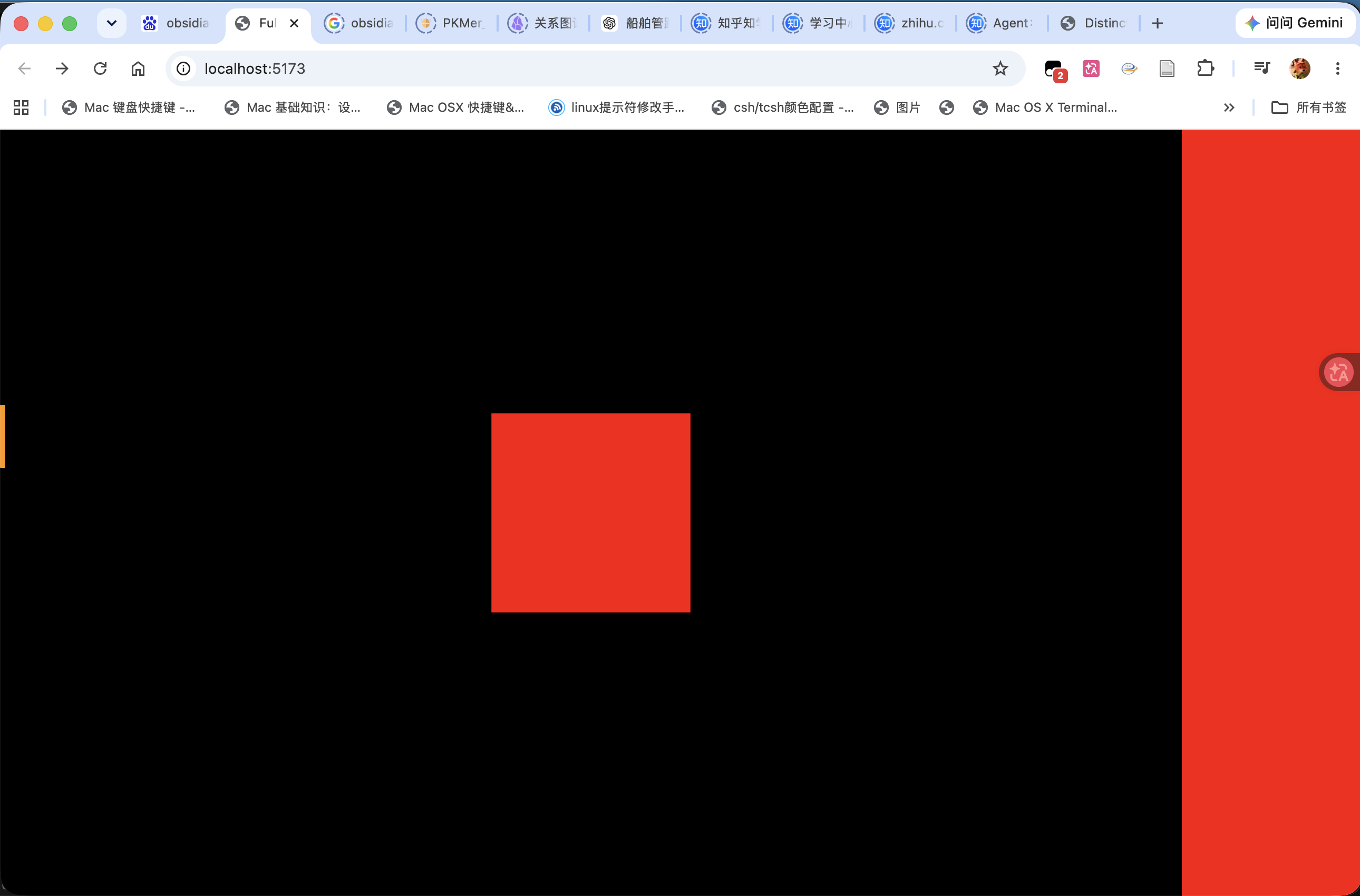Open bookmark Mac 基础知识
The image size is (1360, 896).
(292, 108)
